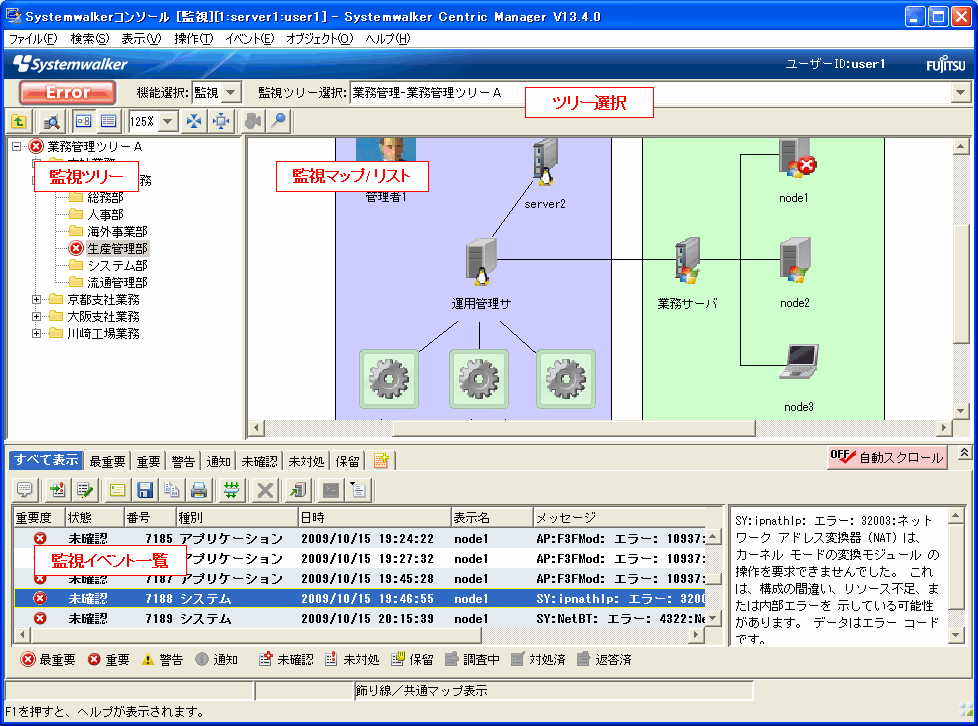Switch to the 未確認 event tab
The image size is (978, 726).
(x=259, y=461)
